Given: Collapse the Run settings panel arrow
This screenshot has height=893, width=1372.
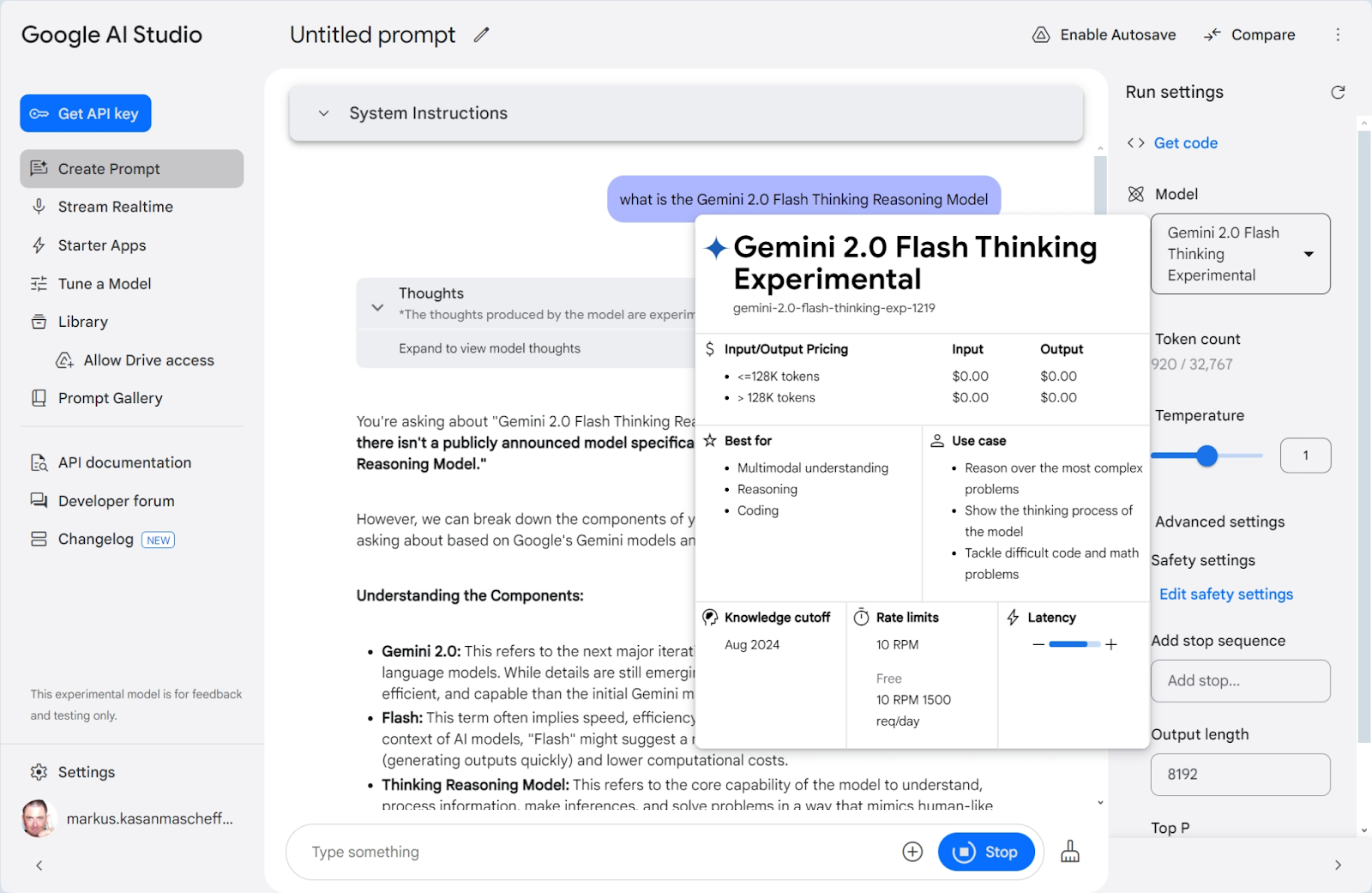Looking at the screenshot, I should coord(1338,866).
